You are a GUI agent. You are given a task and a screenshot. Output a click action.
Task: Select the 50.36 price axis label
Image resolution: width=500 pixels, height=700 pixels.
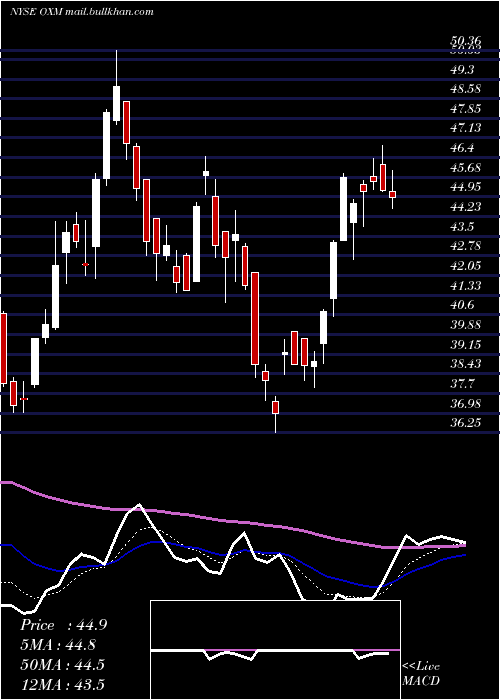465,42
